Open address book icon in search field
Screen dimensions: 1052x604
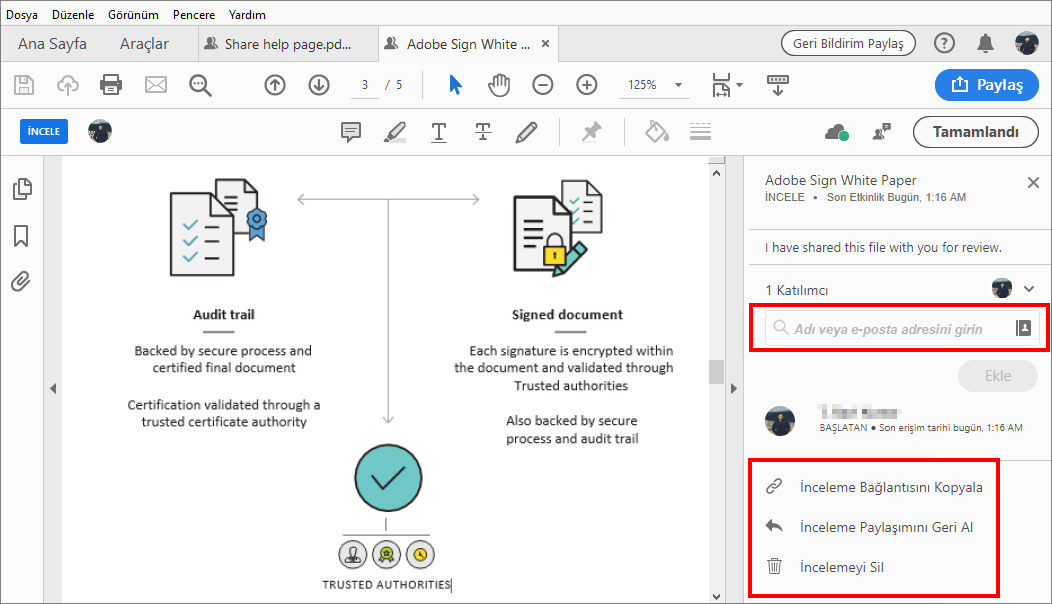(1023, 328)
